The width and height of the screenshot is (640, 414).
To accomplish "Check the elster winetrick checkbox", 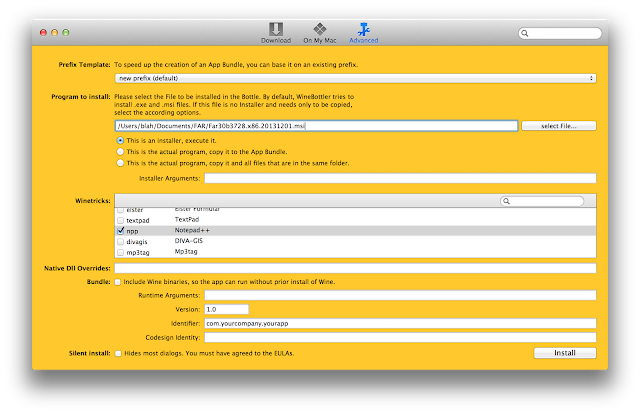I will pyautogui.click(x=120, y=210).
